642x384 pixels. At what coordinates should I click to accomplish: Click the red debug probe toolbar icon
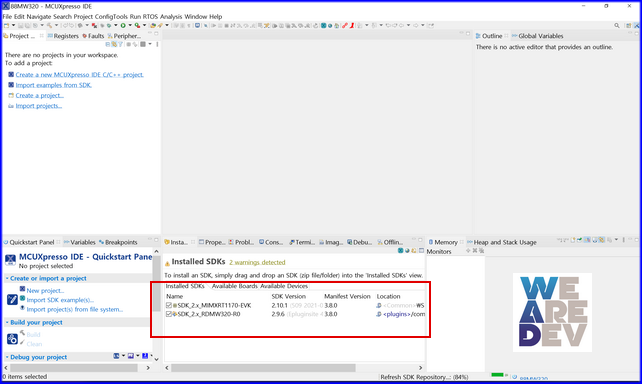point(345,25)
